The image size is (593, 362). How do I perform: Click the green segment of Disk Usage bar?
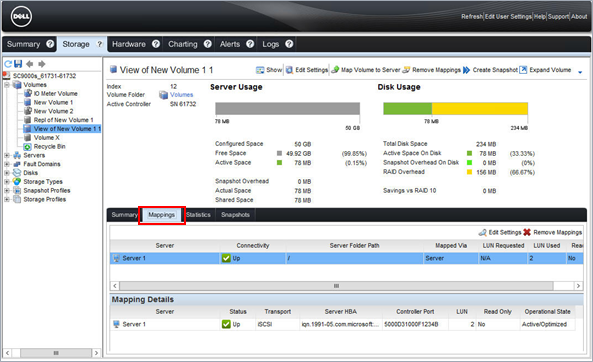coord(407,109)
